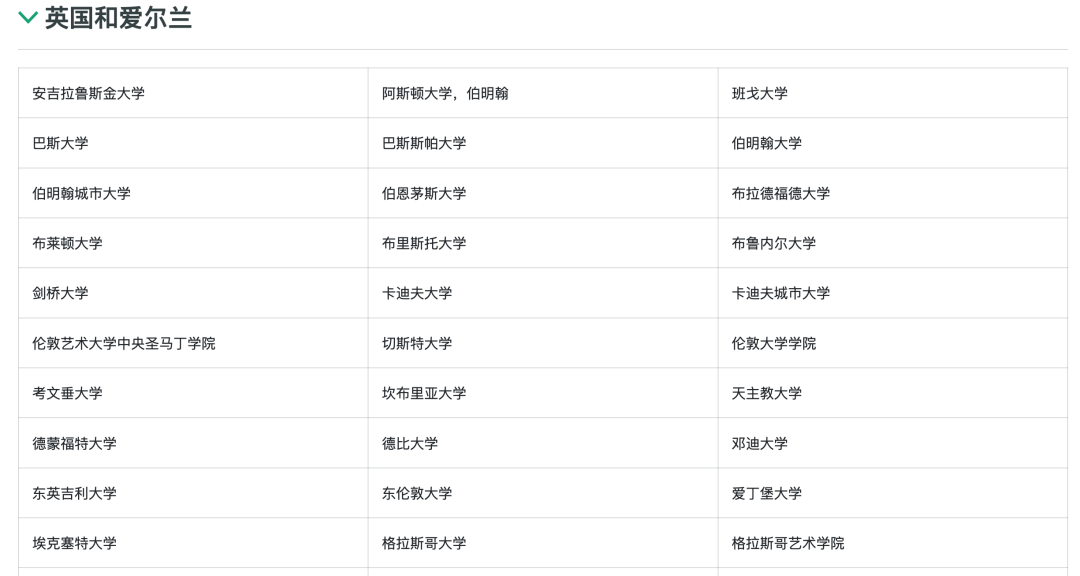Viewport: 1080px width, 576px height.
Task: Click the 剑桥大学 entry
Action: (x=60, y=293)
